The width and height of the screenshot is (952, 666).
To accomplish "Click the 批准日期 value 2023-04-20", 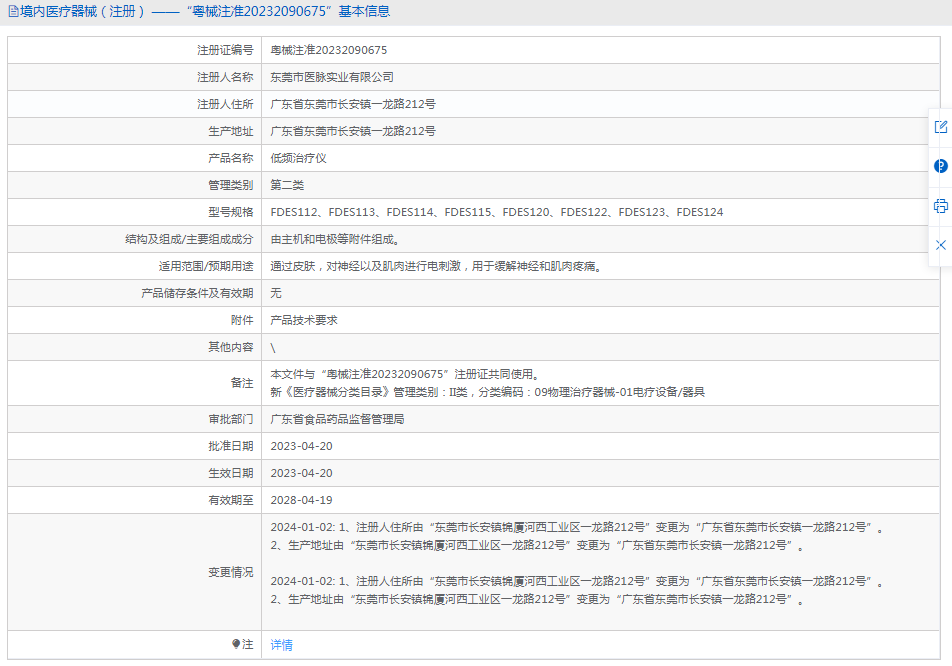I will (x=301, y=446).
